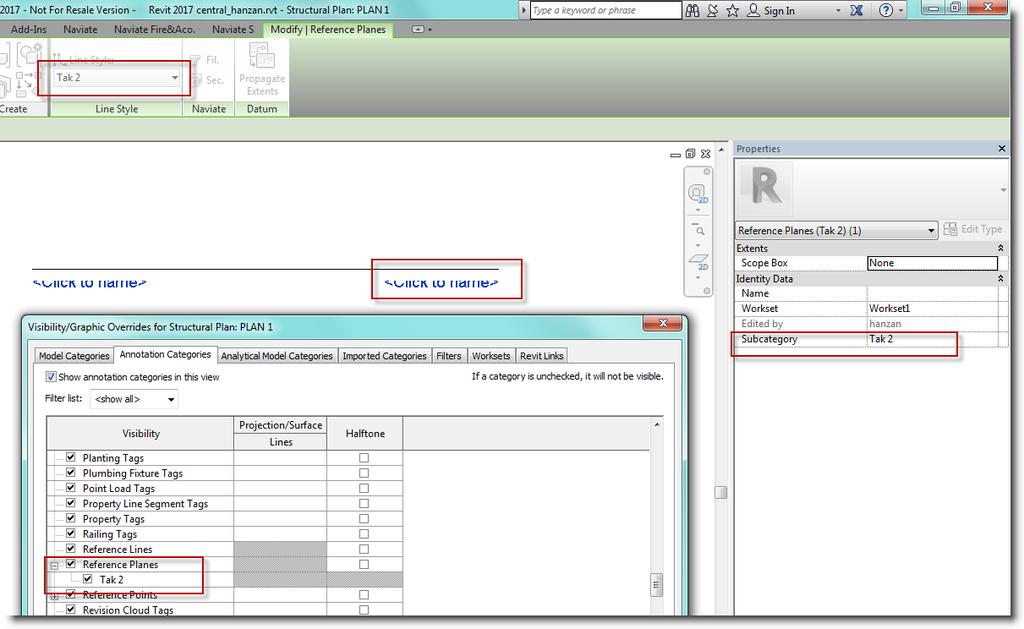Click the binoculars search icon
Screen dimensions: 1024x629
(x=692, y=10)
